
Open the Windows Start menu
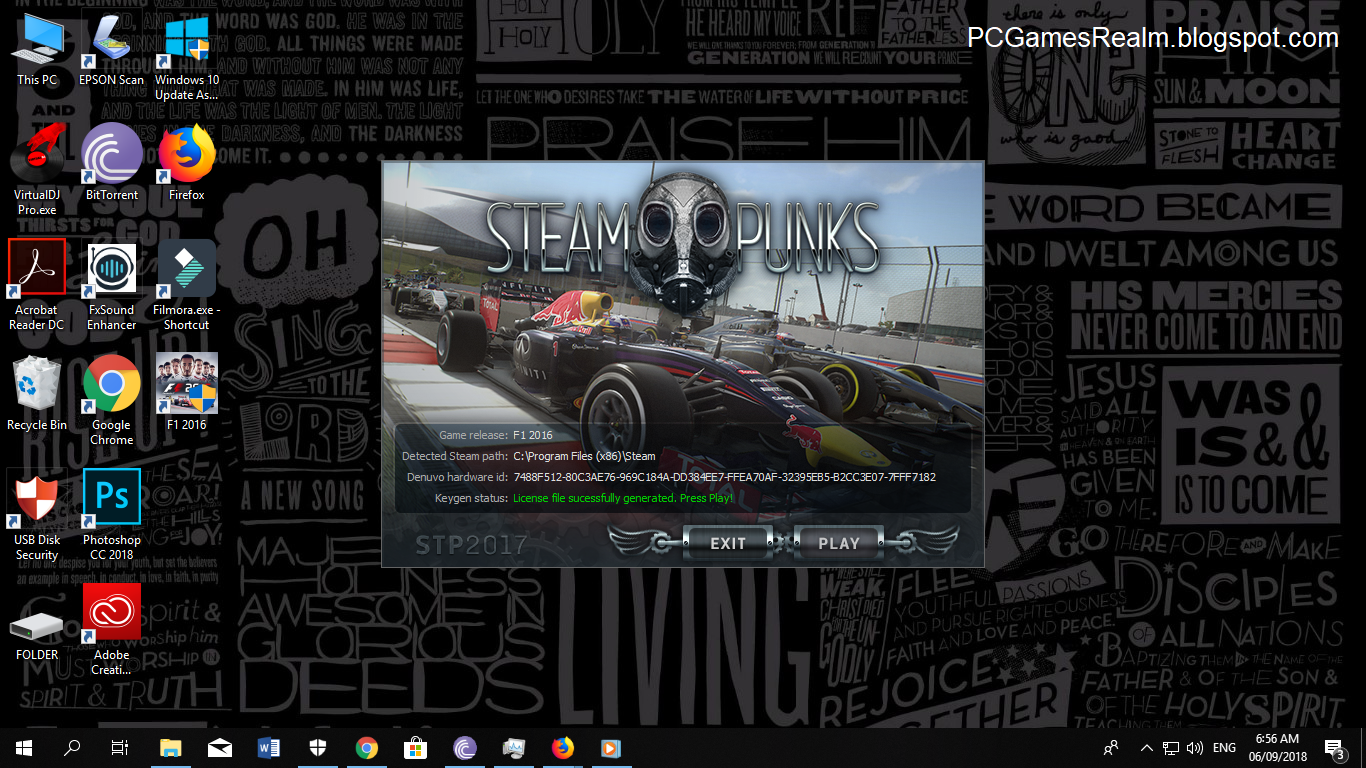[23, 748]
